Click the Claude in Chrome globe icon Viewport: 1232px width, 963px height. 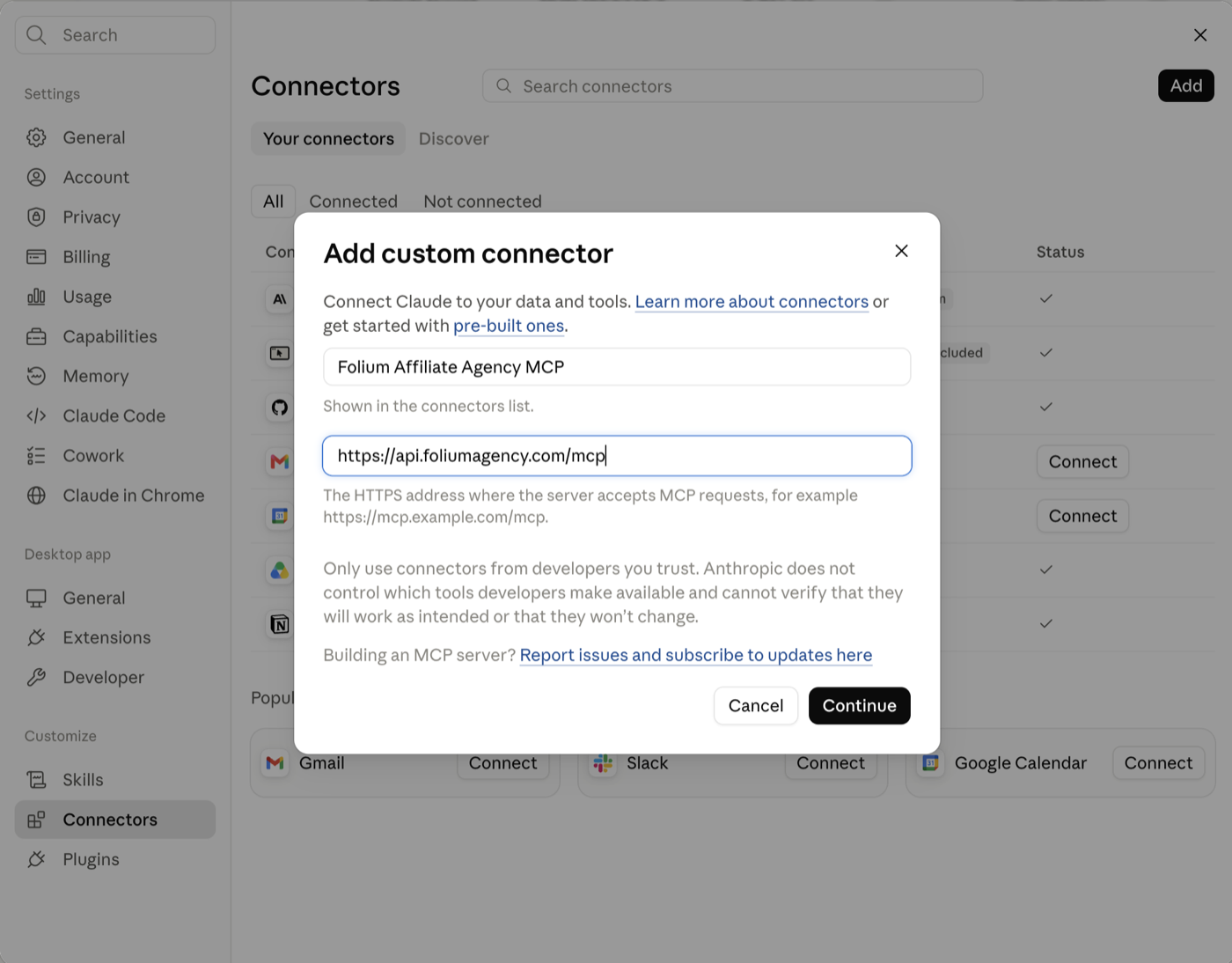pos(36,496)
